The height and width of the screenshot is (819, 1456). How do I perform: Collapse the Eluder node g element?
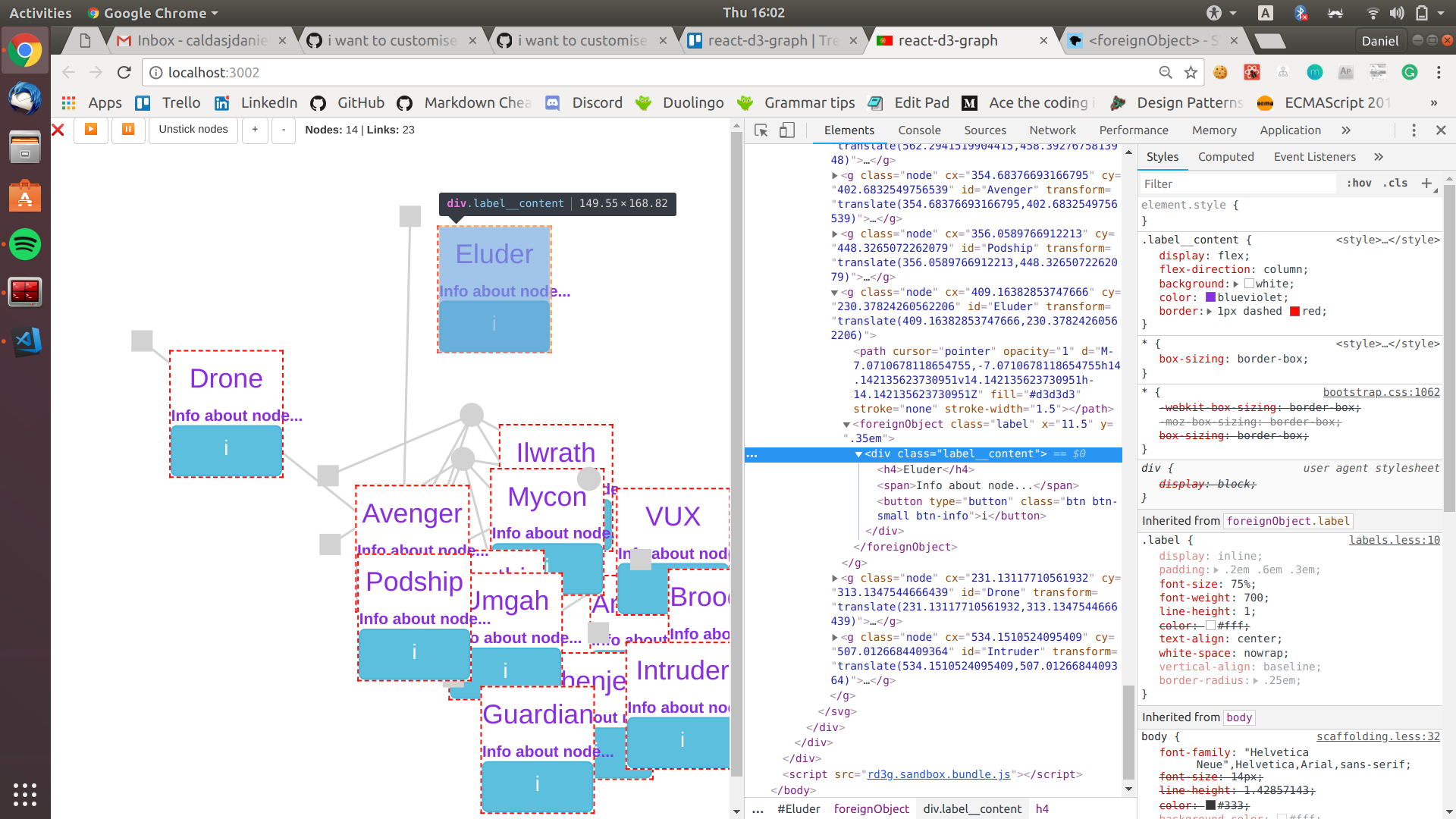coord(835,292)
